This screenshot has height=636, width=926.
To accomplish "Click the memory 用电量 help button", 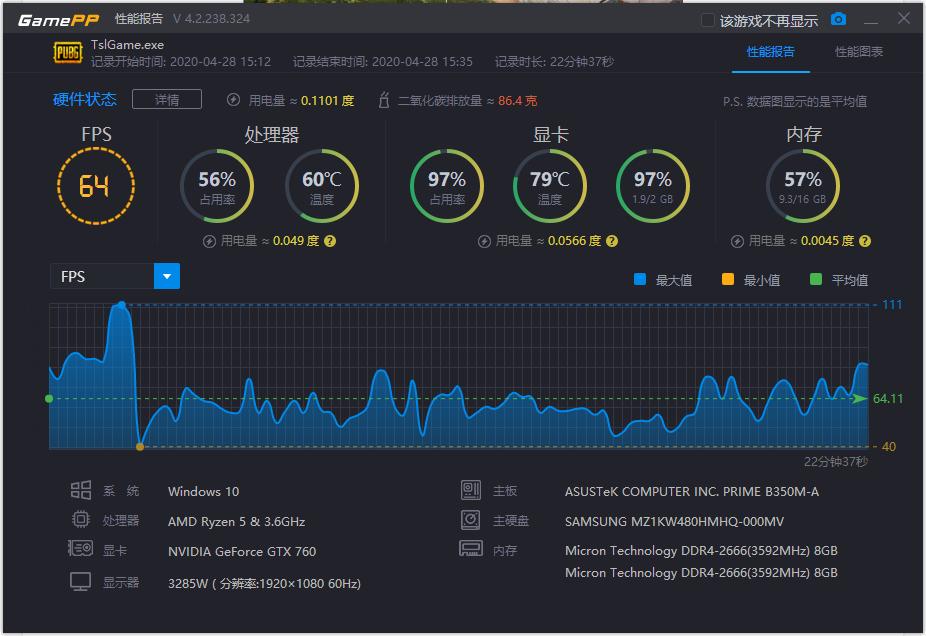I will 866,241.
